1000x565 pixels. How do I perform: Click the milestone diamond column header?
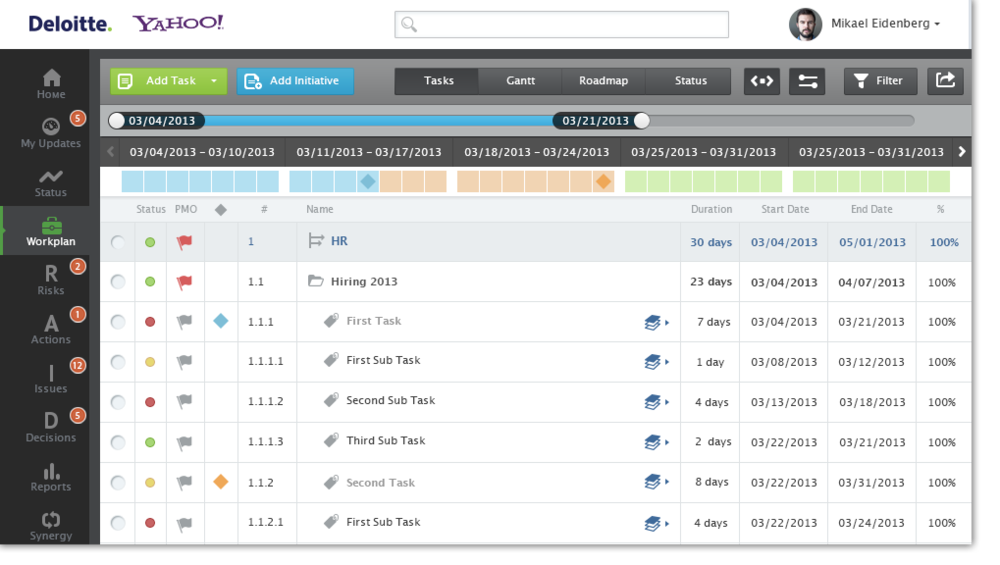[x=221, y=209]
